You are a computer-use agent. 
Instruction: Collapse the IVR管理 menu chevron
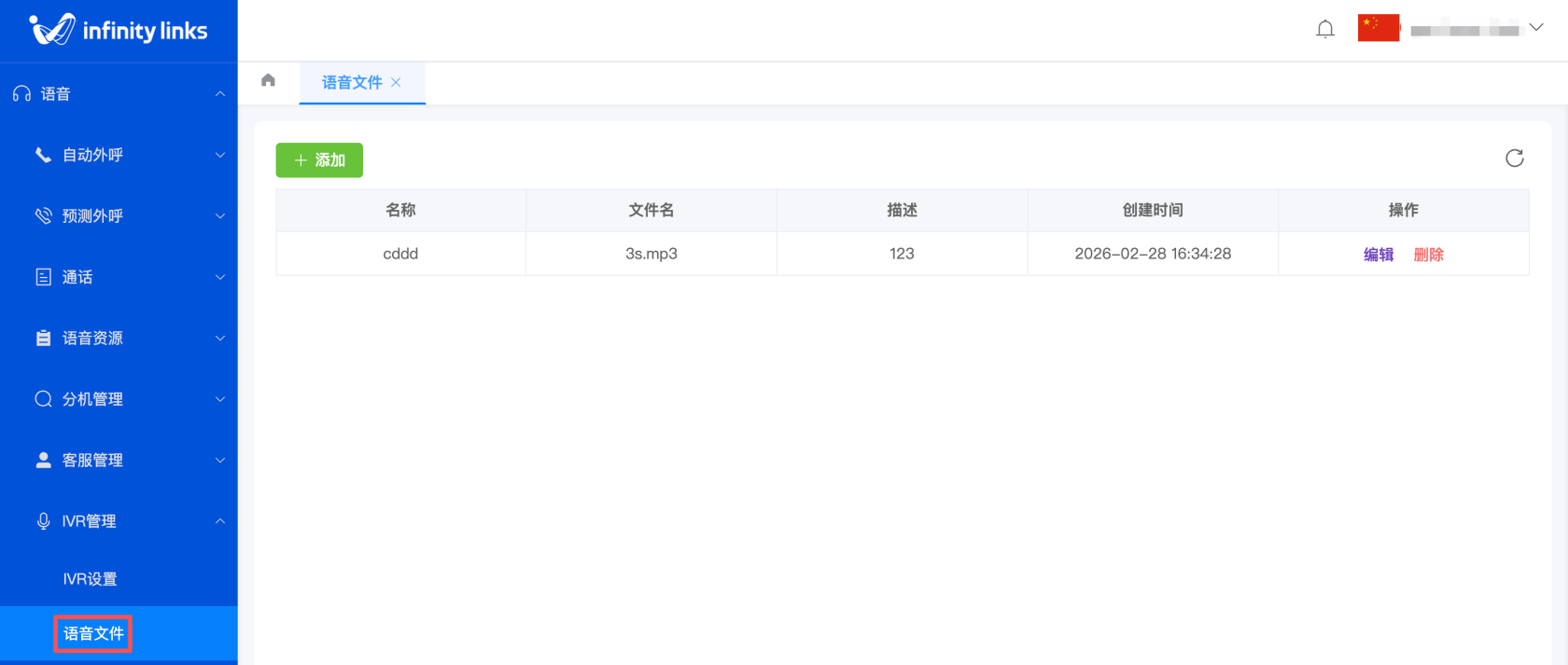220,521
